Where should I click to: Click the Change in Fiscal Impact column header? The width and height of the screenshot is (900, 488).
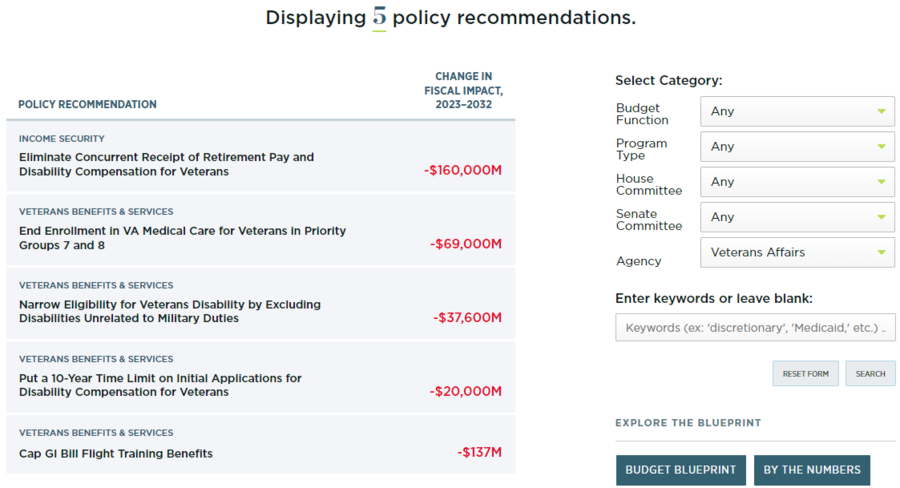463,90
